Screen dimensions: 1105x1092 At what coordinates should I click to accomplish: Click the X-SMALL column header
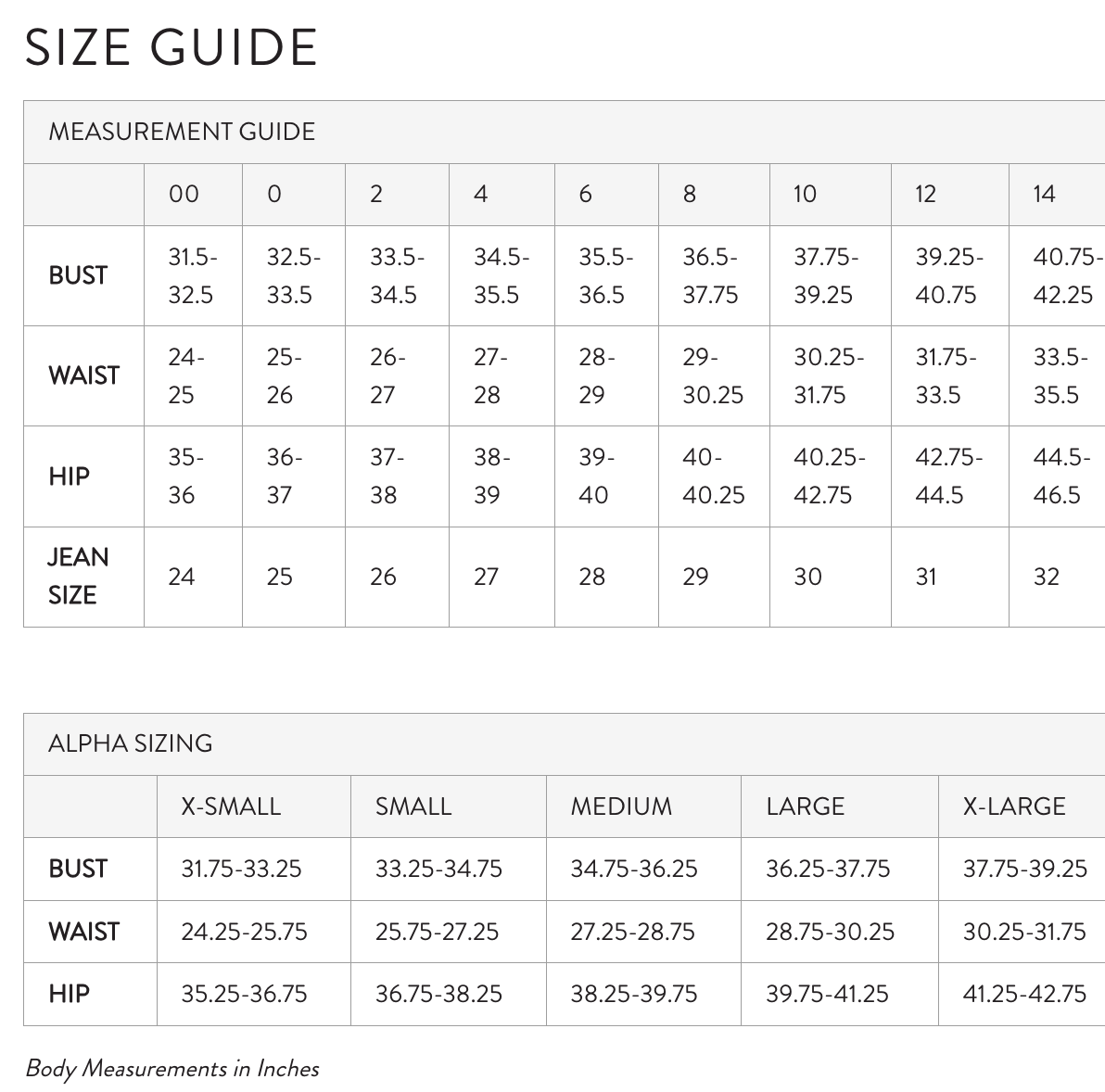[x=254, y=806]
